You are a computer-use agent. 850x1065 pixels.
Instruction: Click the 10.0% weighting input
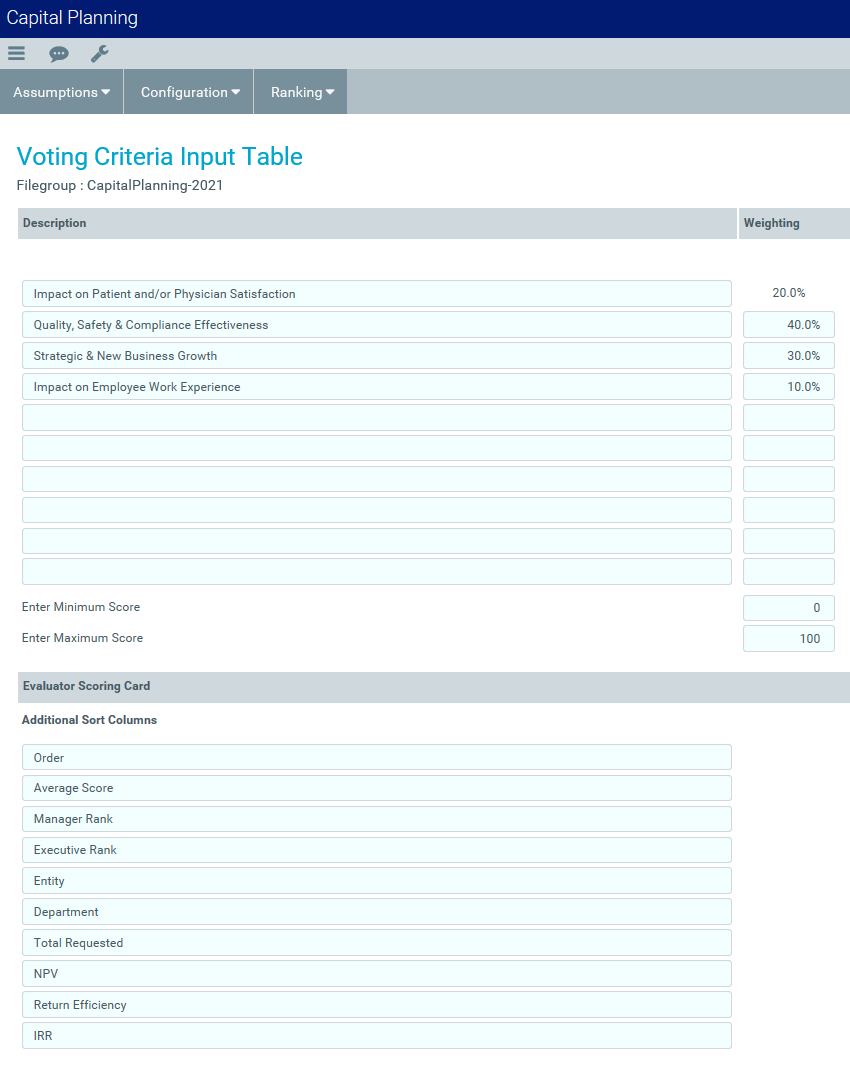pos(788,387)
